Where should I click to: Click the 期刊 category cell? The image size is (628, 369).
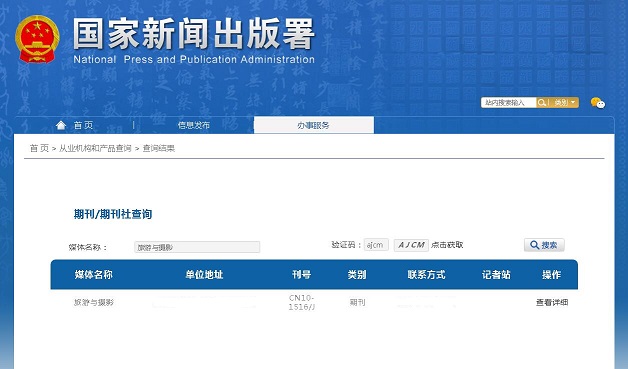point(357,302)
